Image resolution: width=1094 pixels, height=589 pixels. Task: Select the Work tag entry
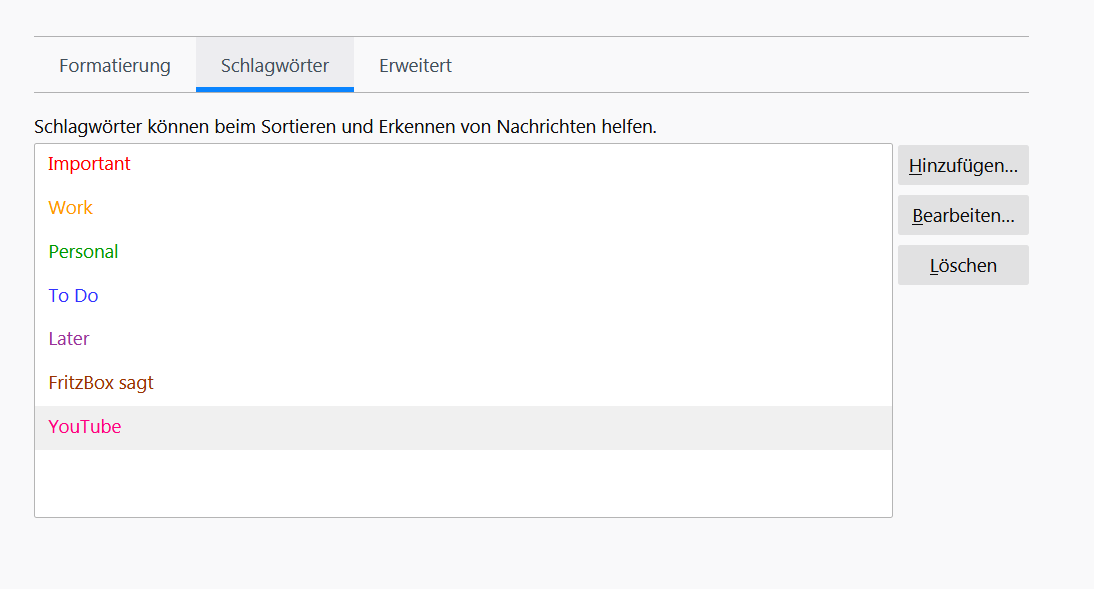pos(70,208)
